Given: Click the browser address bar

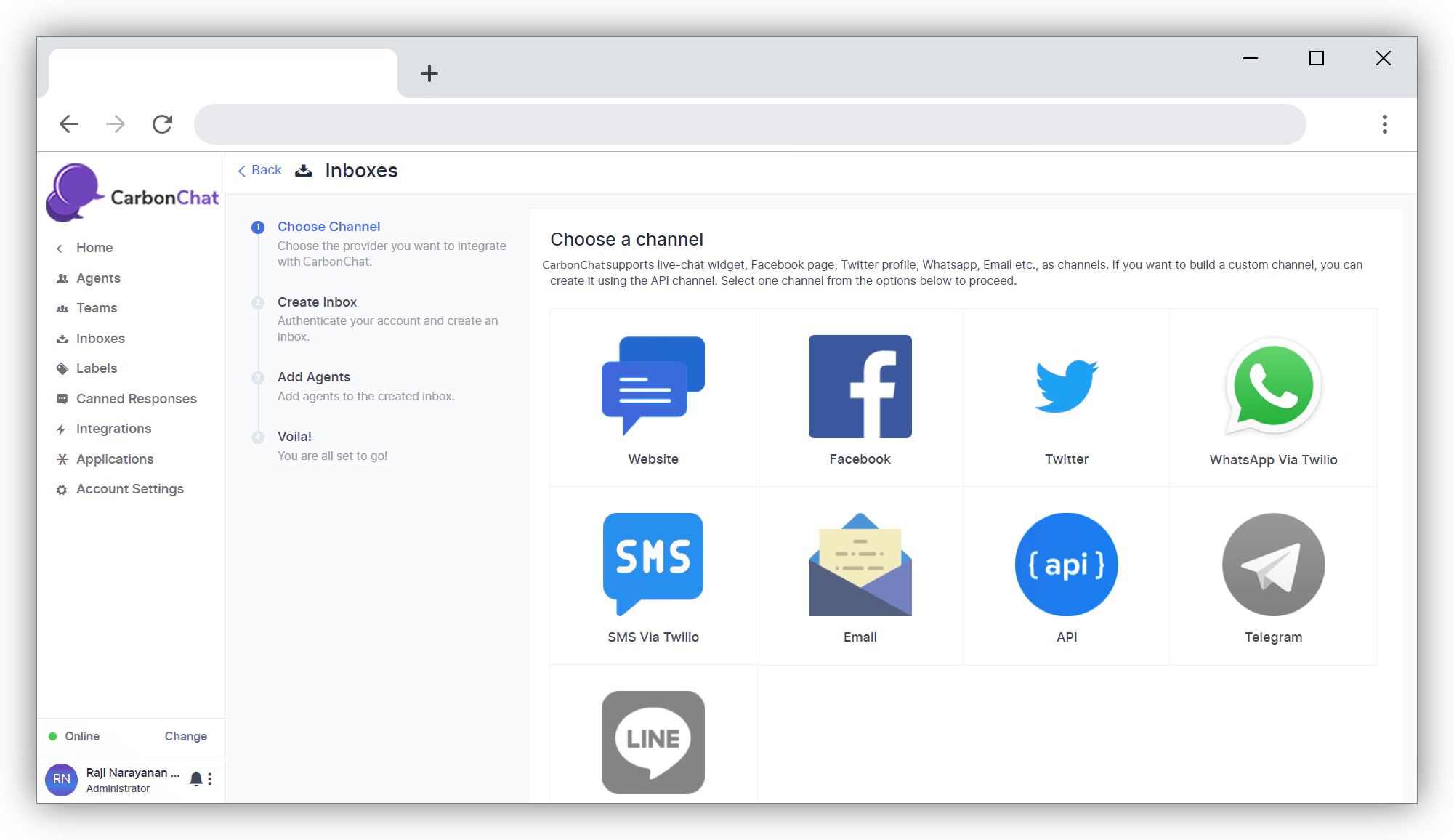Looking at the screenshot, I should tap(748, 124).
